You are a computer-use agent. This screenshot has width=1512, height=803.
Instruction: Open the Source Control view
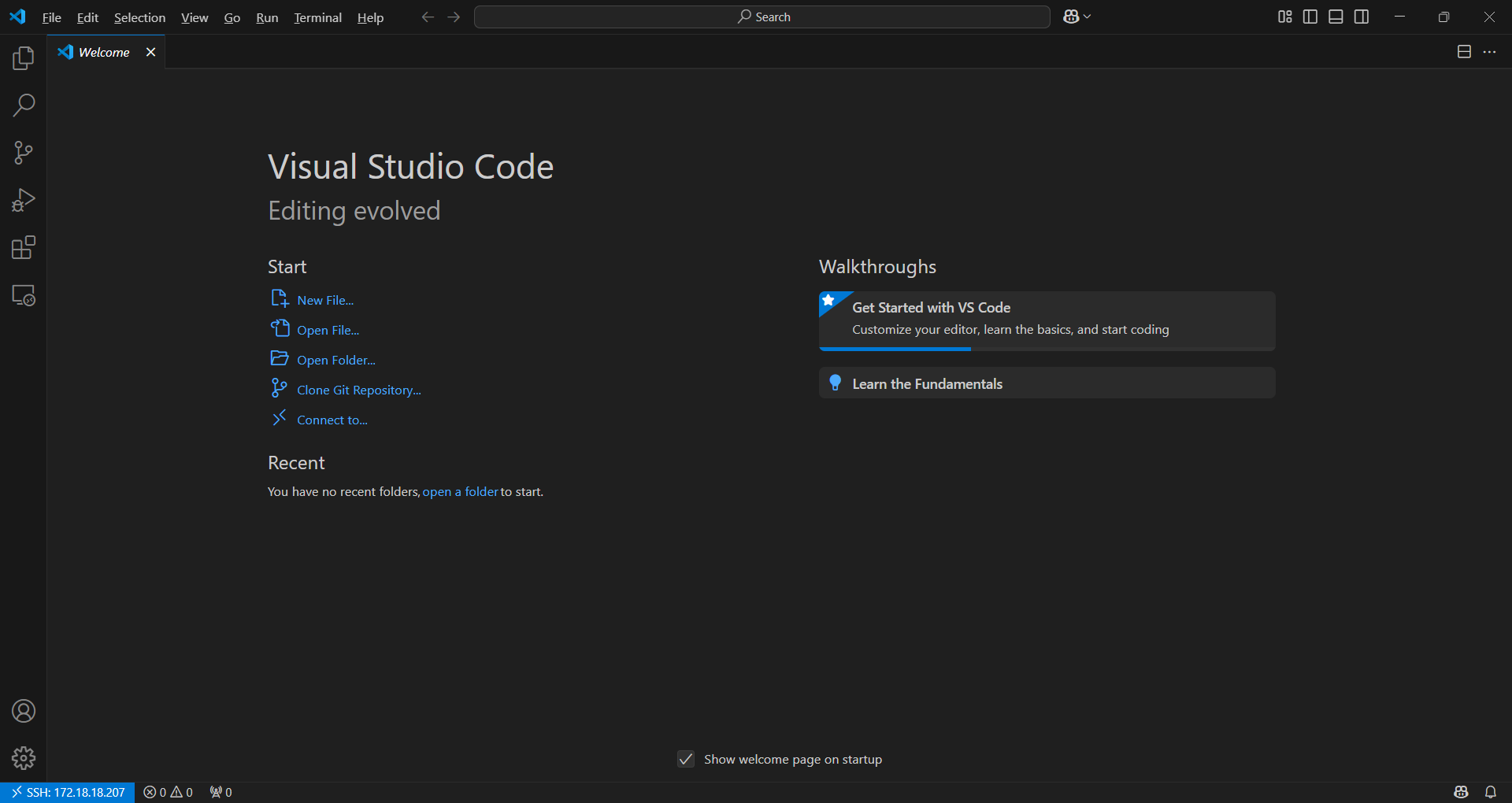tap(24, 153)
